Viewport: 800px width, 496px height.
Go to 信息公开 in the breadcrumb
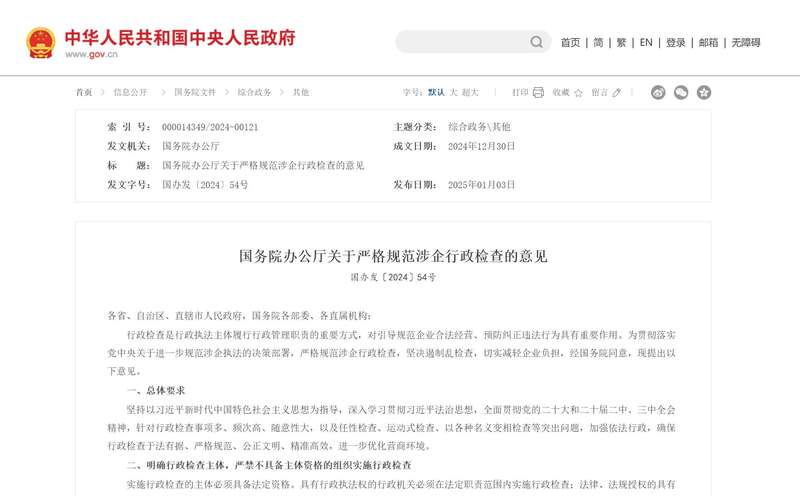[130, 92]
